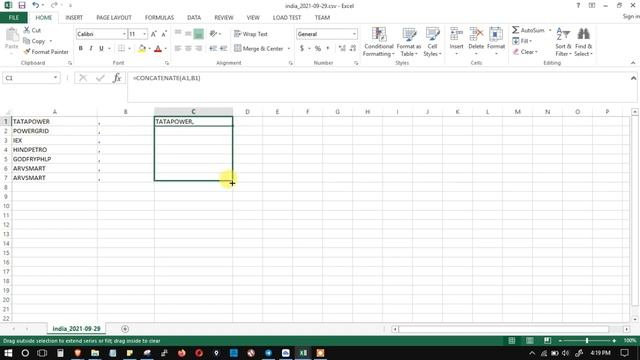Screen dimensions: 640x360
Task: Toggle Wrap Text
Action: 251,34
